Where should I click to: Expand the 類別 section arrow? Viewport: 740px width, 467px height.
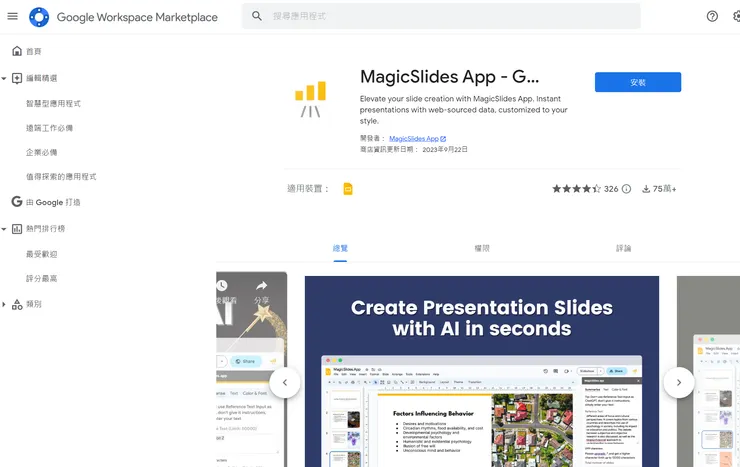pyautogui.click(x=4, y=304)
